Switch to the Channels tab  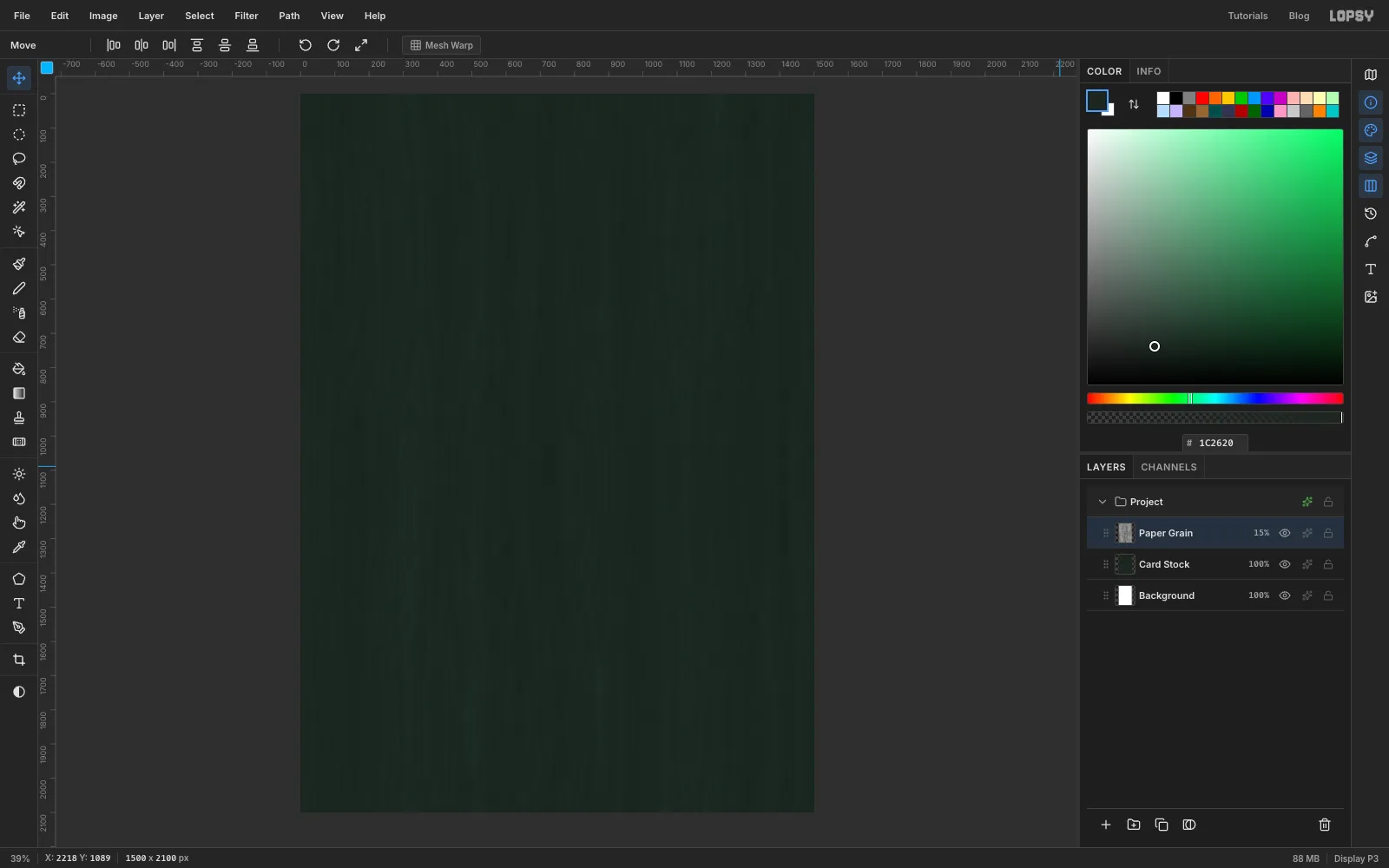[x=1168, y=467]
